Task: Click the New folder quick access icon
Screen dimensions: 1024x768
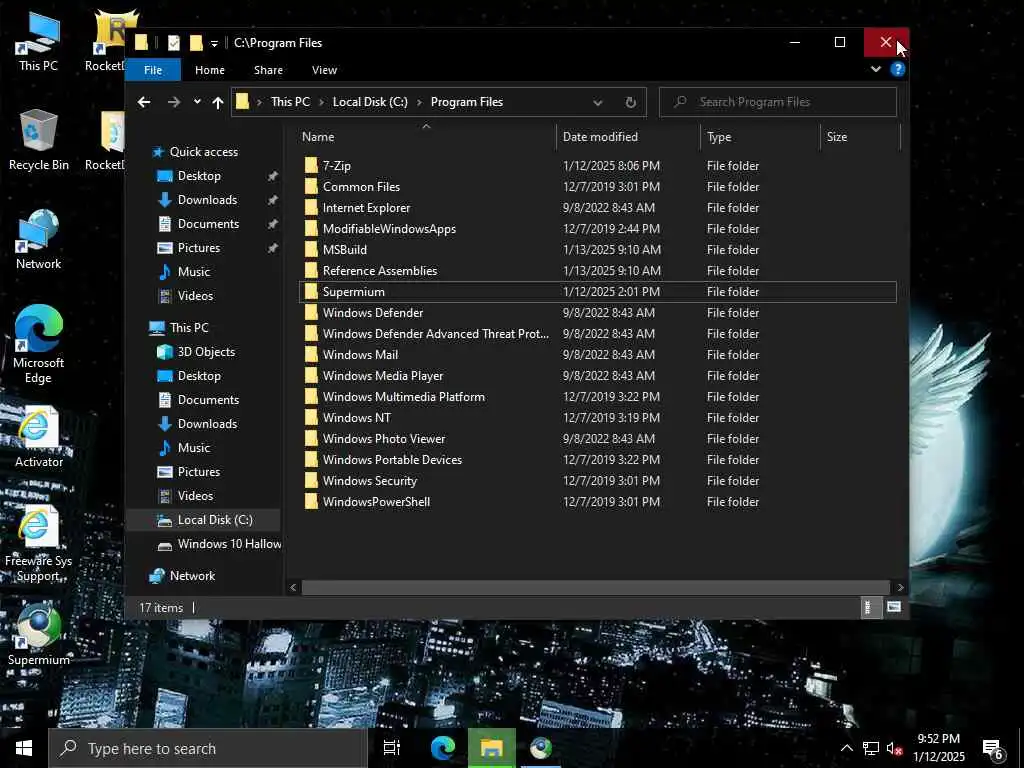Action: click(x=195, y=43)
